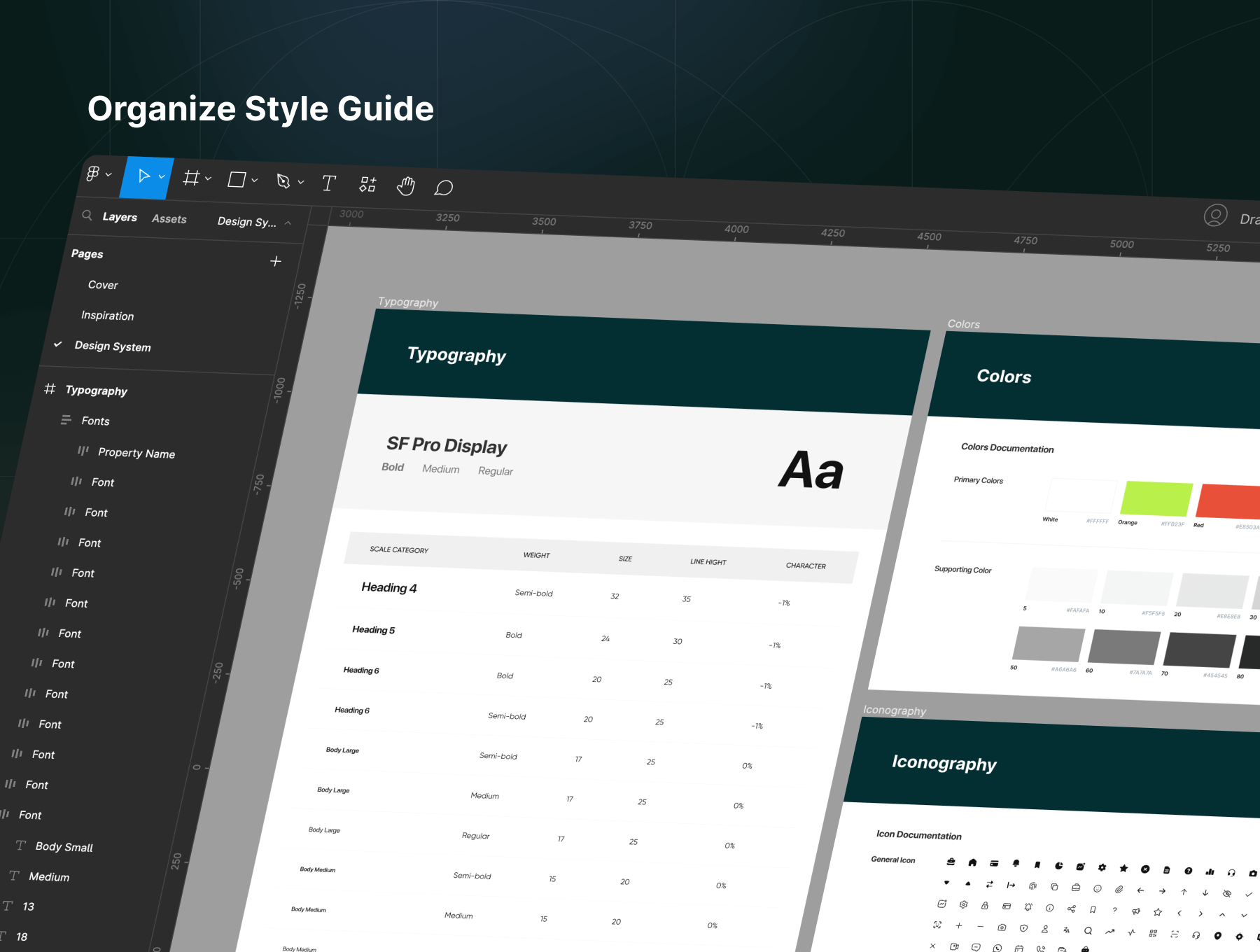Switch to the Layers tab
Screen dimensions: 1260x952
click(120, 217)
